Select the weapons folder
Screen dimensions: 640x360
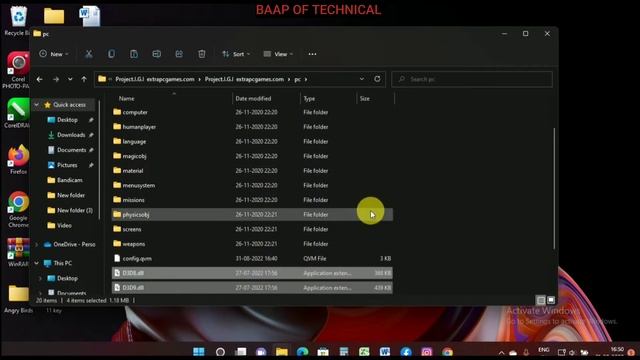252,244
